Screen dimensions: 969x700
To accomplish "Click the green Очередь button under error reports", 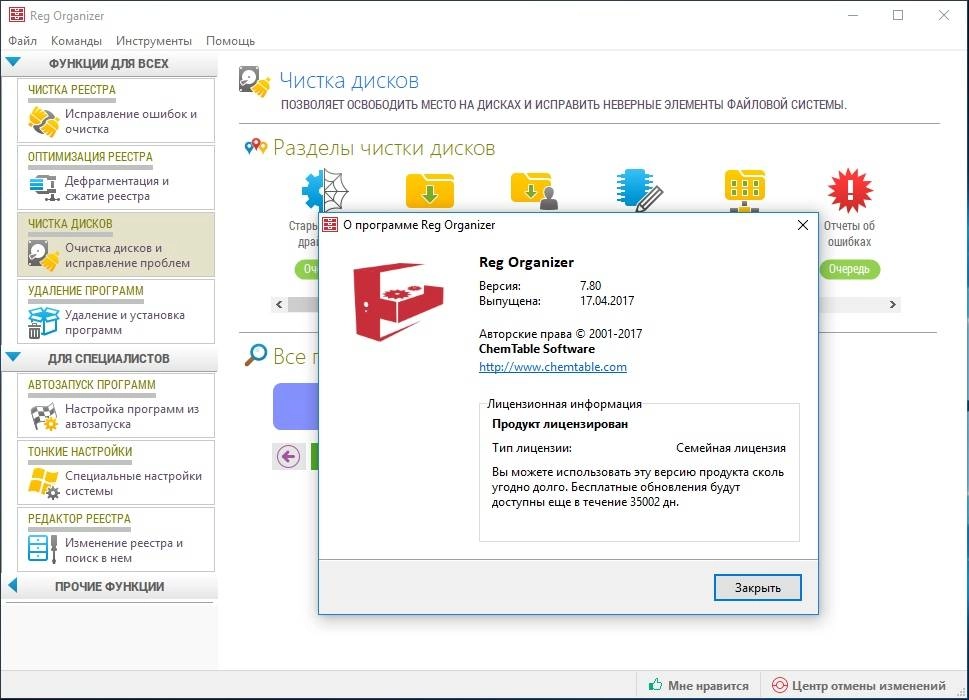I will click(849, 269).
